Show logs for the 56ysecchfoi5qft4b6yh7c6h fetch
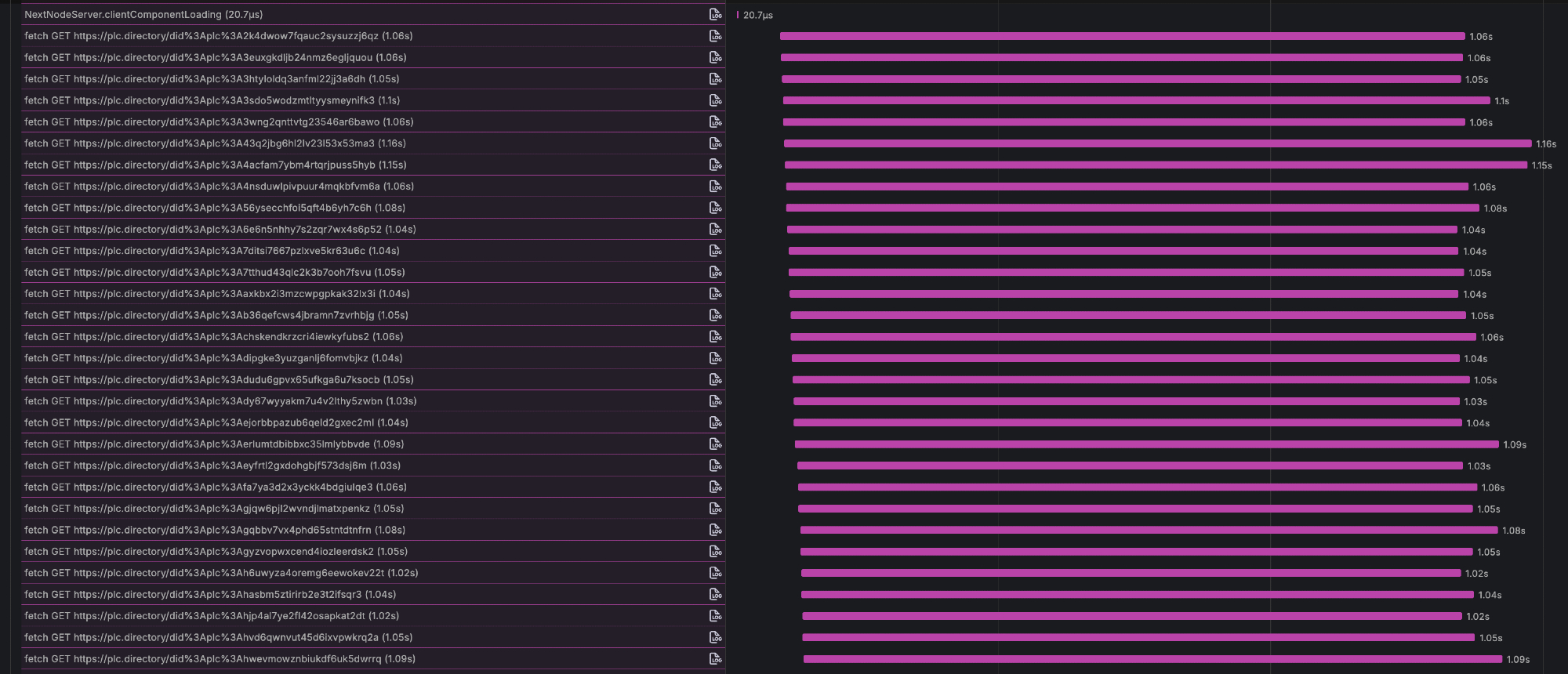The height and width of the screenshot is (674, 1568). click(715, 208)
